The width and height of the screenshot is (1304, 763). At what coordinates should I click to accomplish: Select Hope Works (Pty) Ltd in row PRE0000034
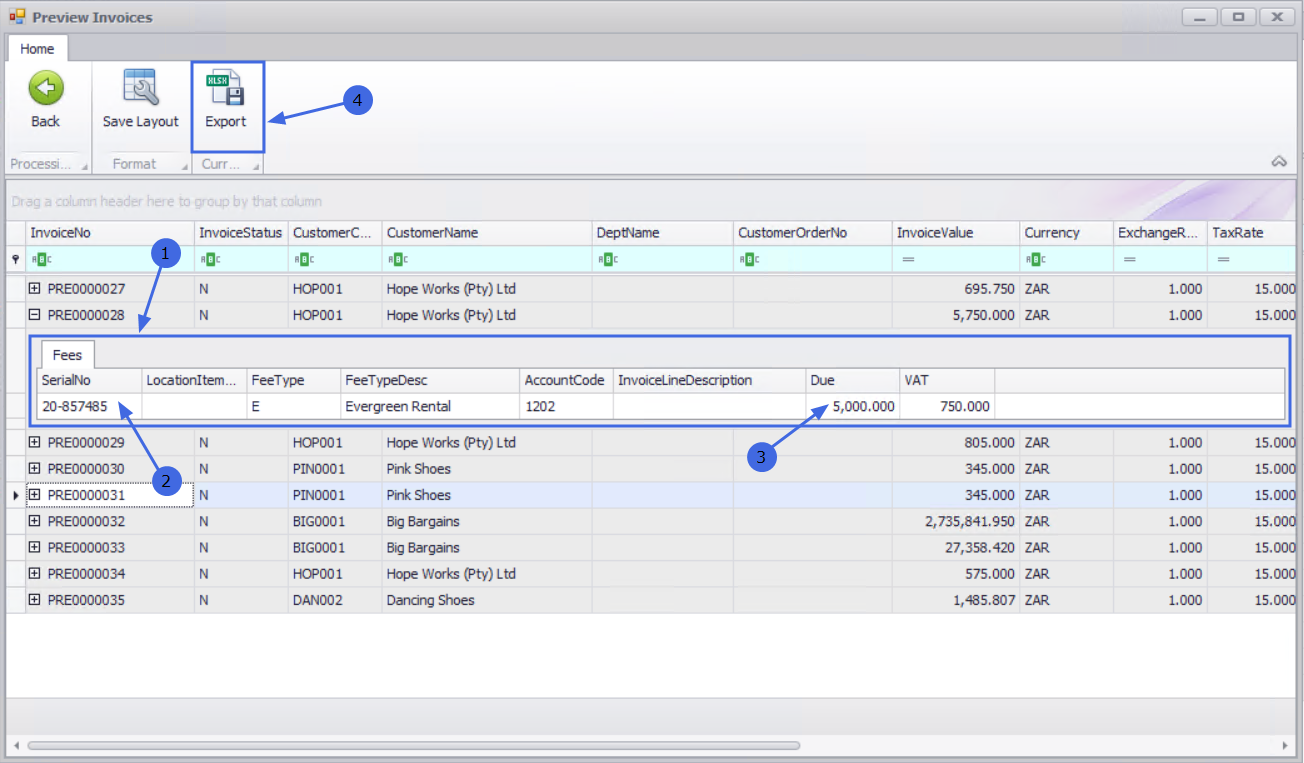[487, 574]
